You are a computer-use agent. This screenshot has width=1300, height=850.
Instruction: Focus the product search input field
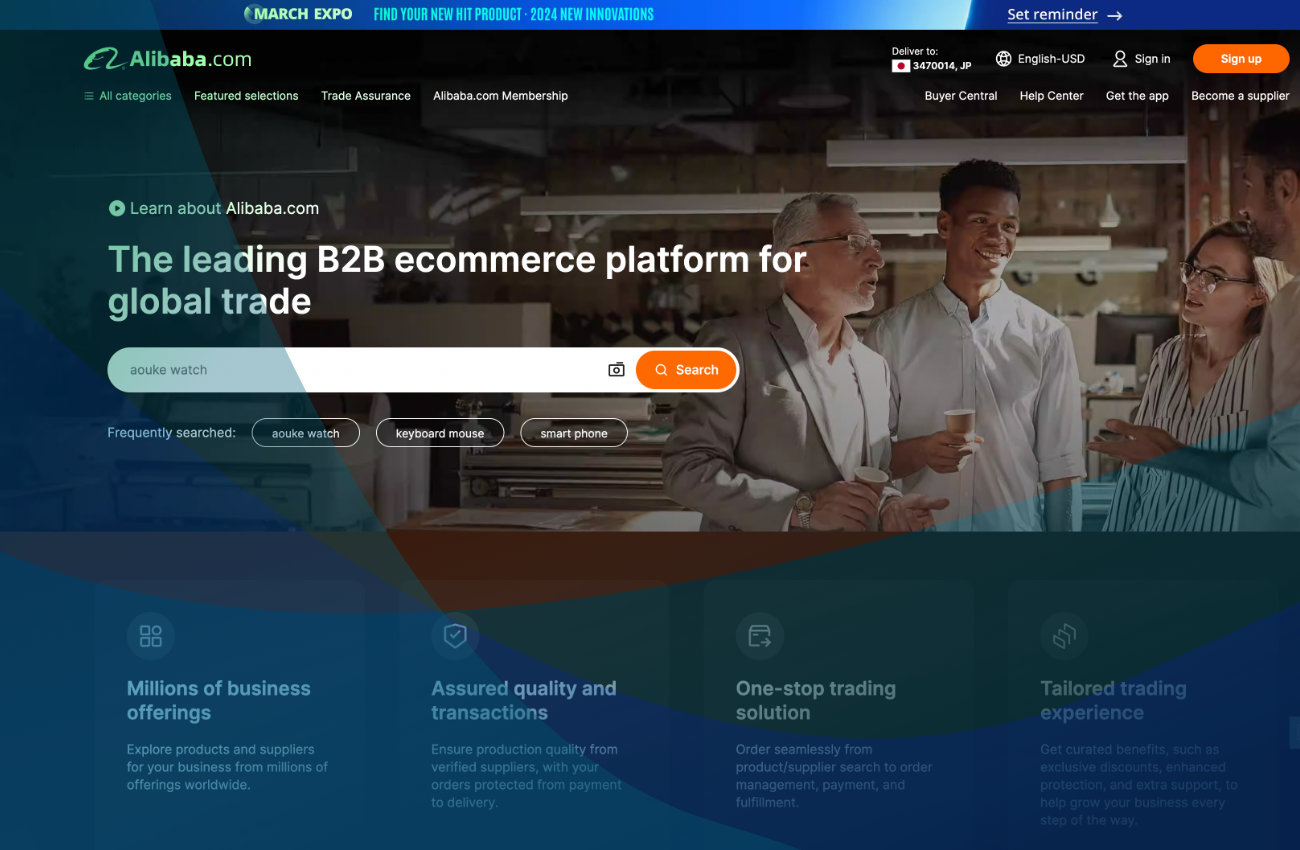click(360, 370)
